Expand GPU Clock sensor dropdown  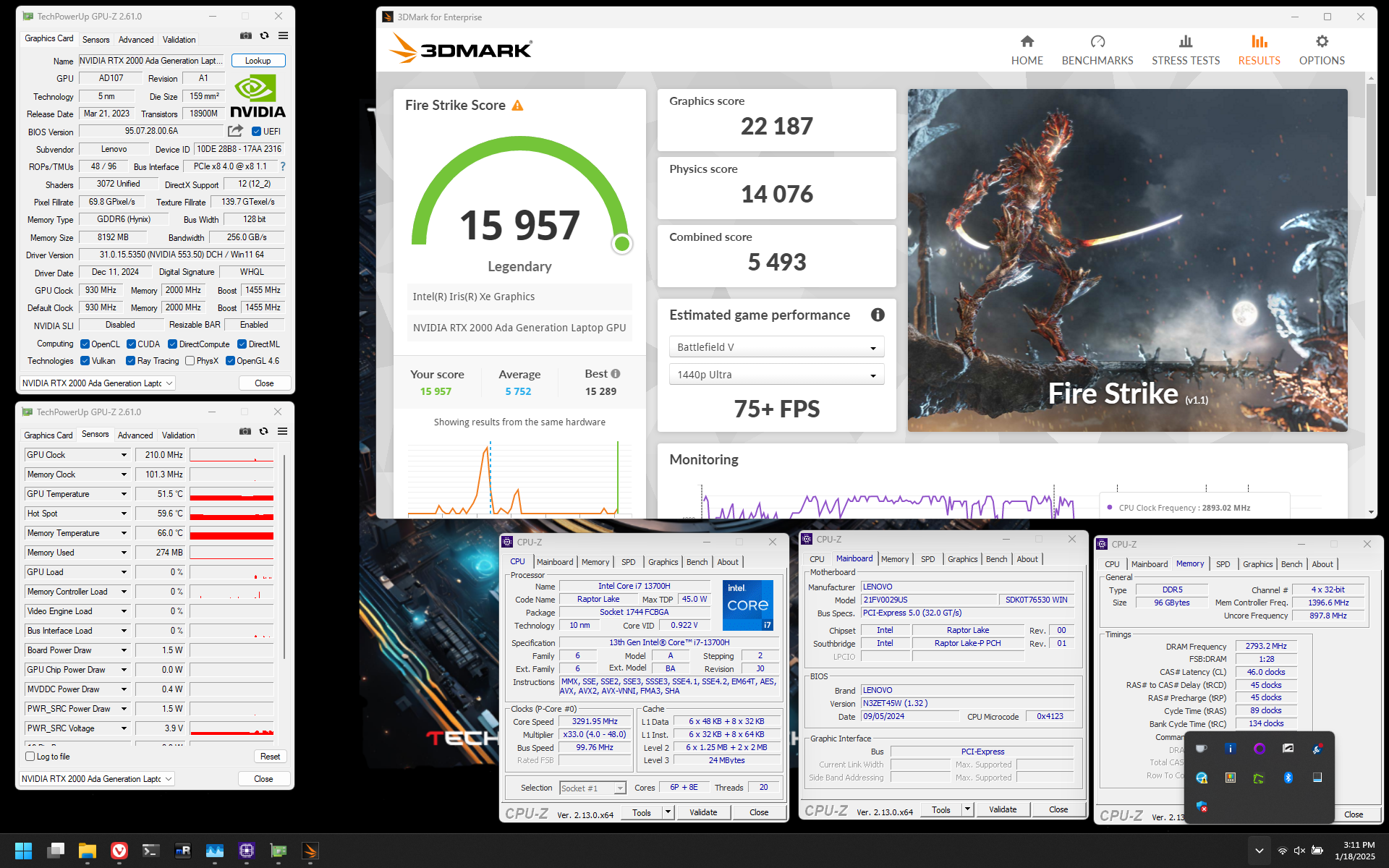124,455
